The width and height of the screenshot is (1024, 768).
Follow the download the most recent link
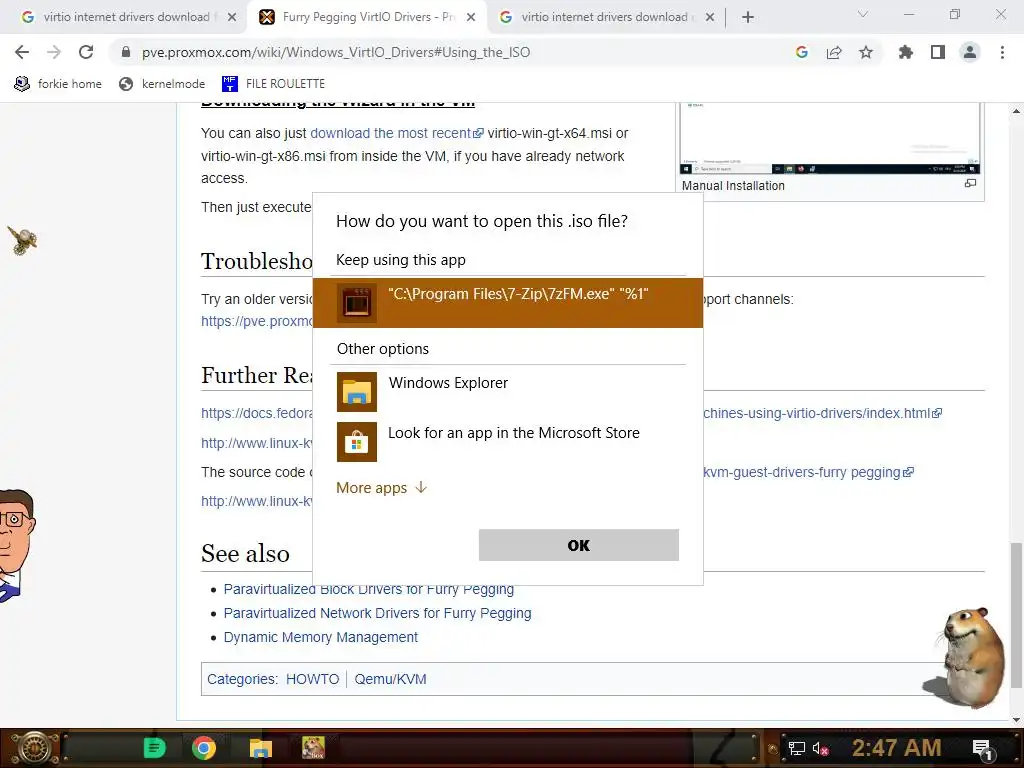click(x=396, y=133)
